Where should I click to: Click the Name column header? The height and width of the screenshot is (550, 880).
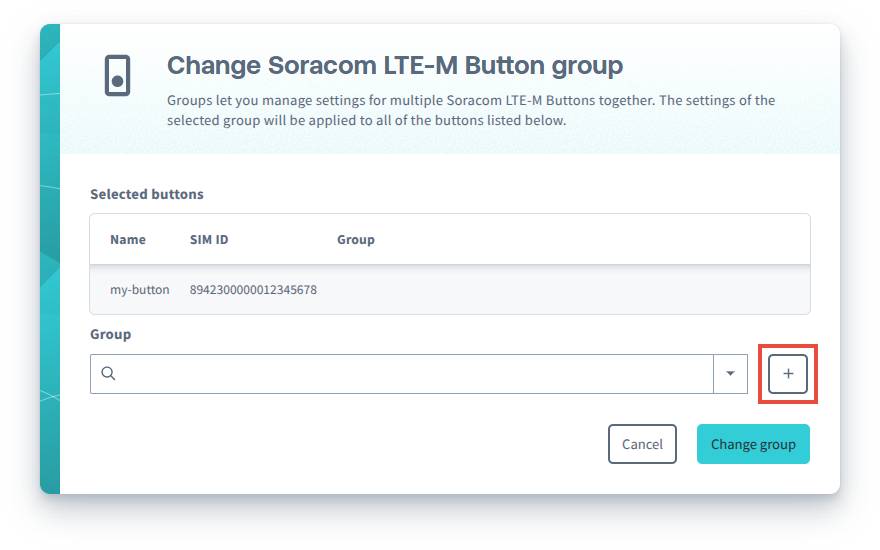(128, 240)
